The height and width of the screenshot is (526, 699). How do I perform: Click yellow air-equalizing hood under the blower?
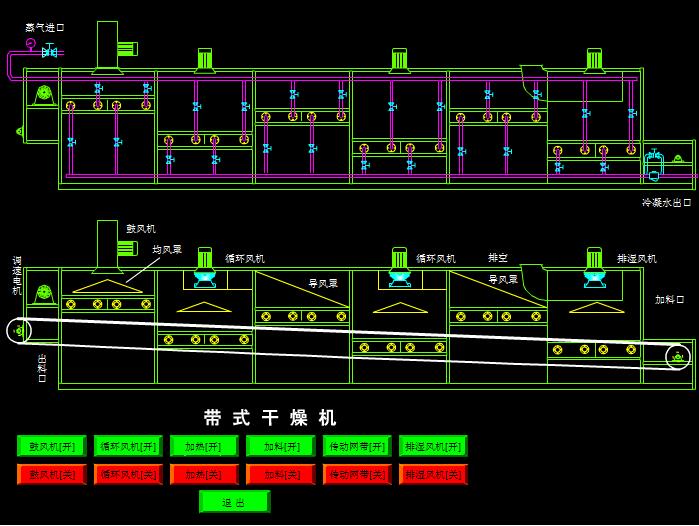[107, 286]
